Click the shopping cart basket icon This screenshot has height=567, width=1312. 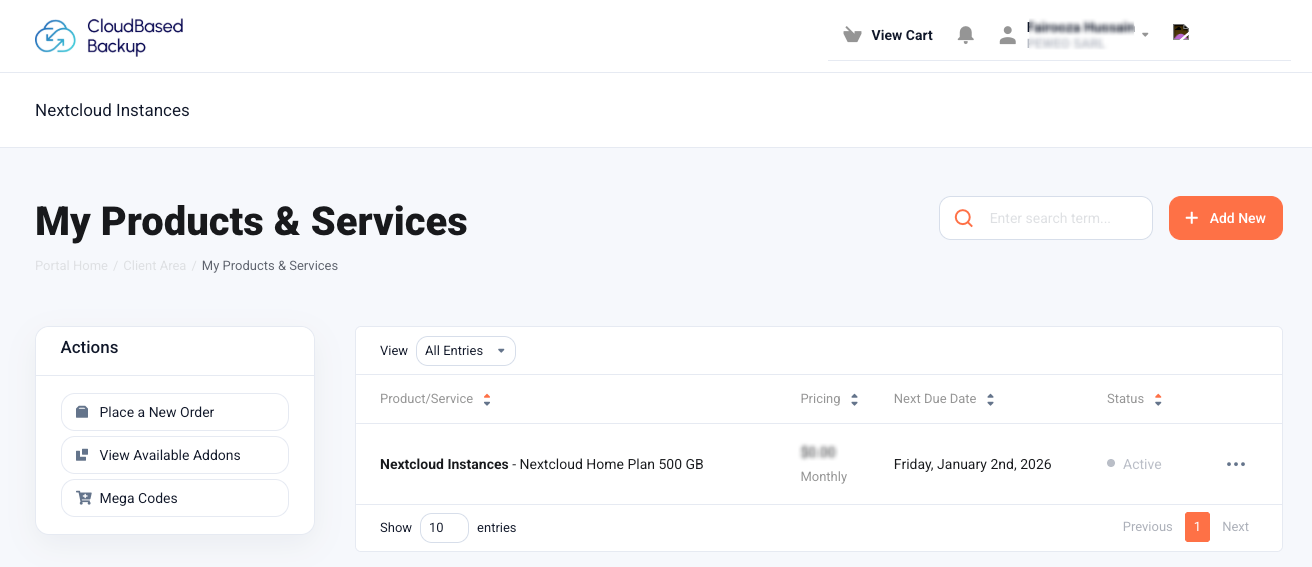pos(852,35)
